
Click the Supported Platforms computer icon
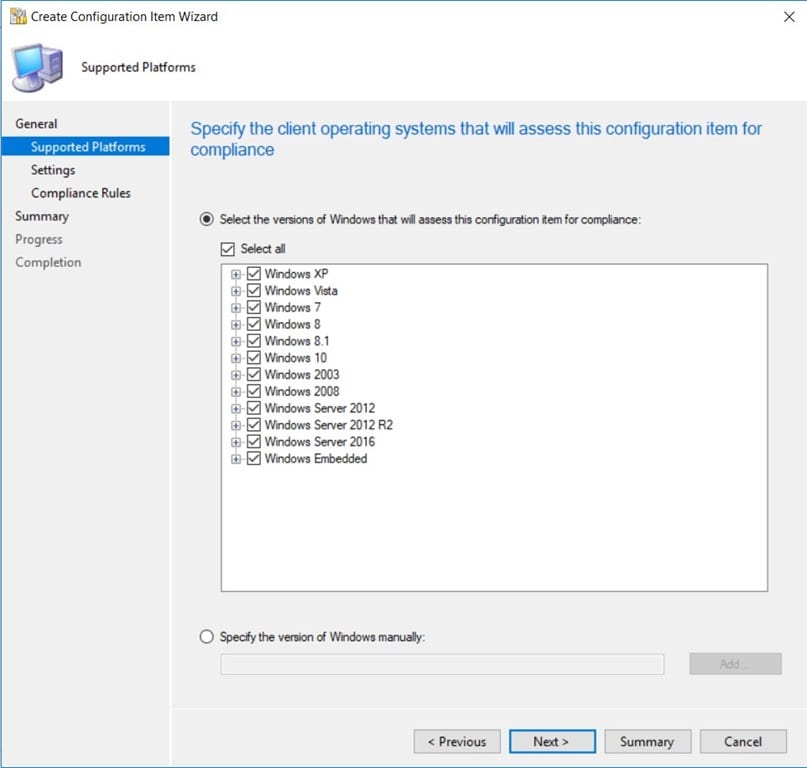click(x=38, y=67)
